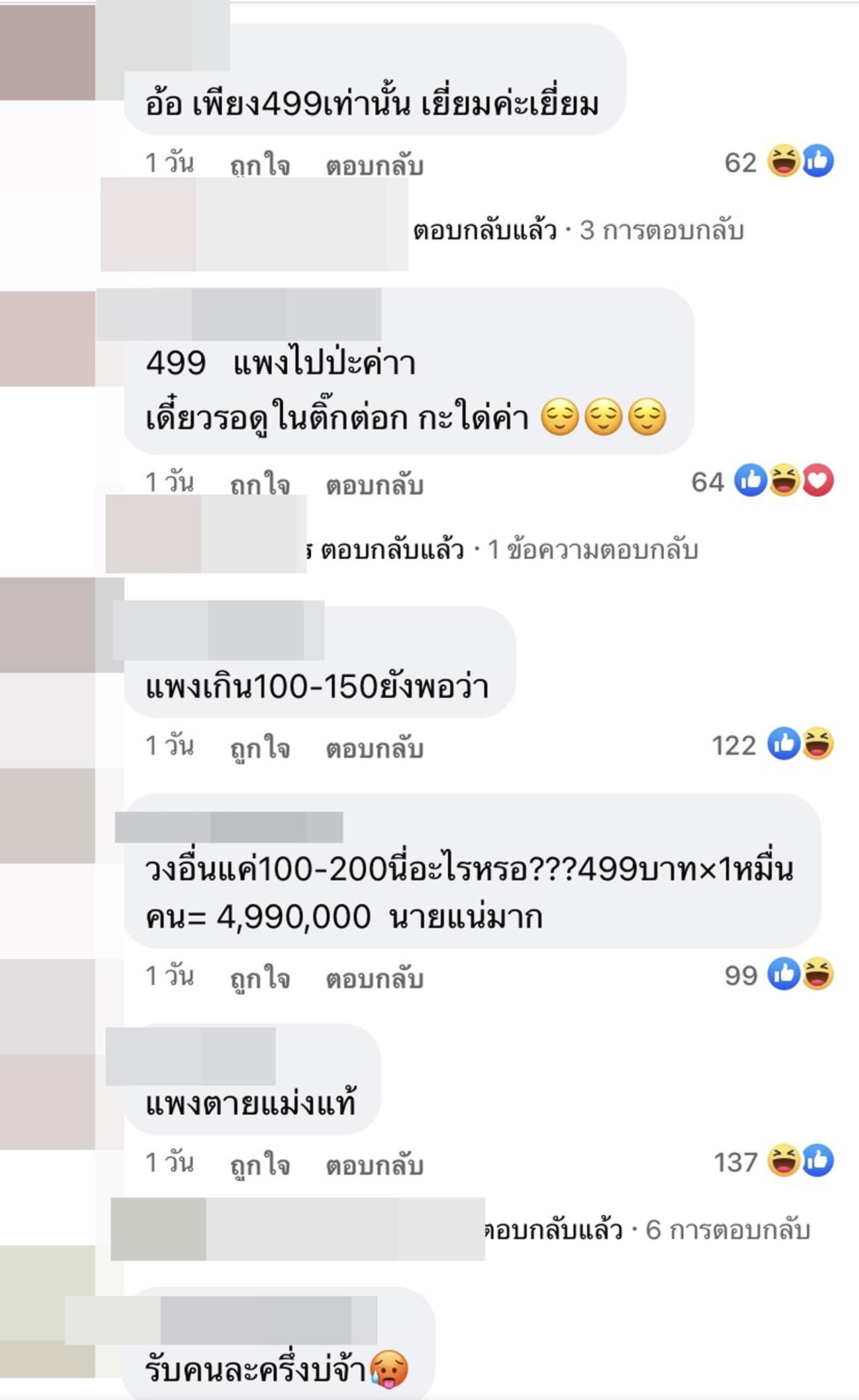Click the '1 วัน' timestamp under the 'แพงตายแม่งแท้' comment
Screen dimensions: 859x1400
click(x=170, y=1163)
